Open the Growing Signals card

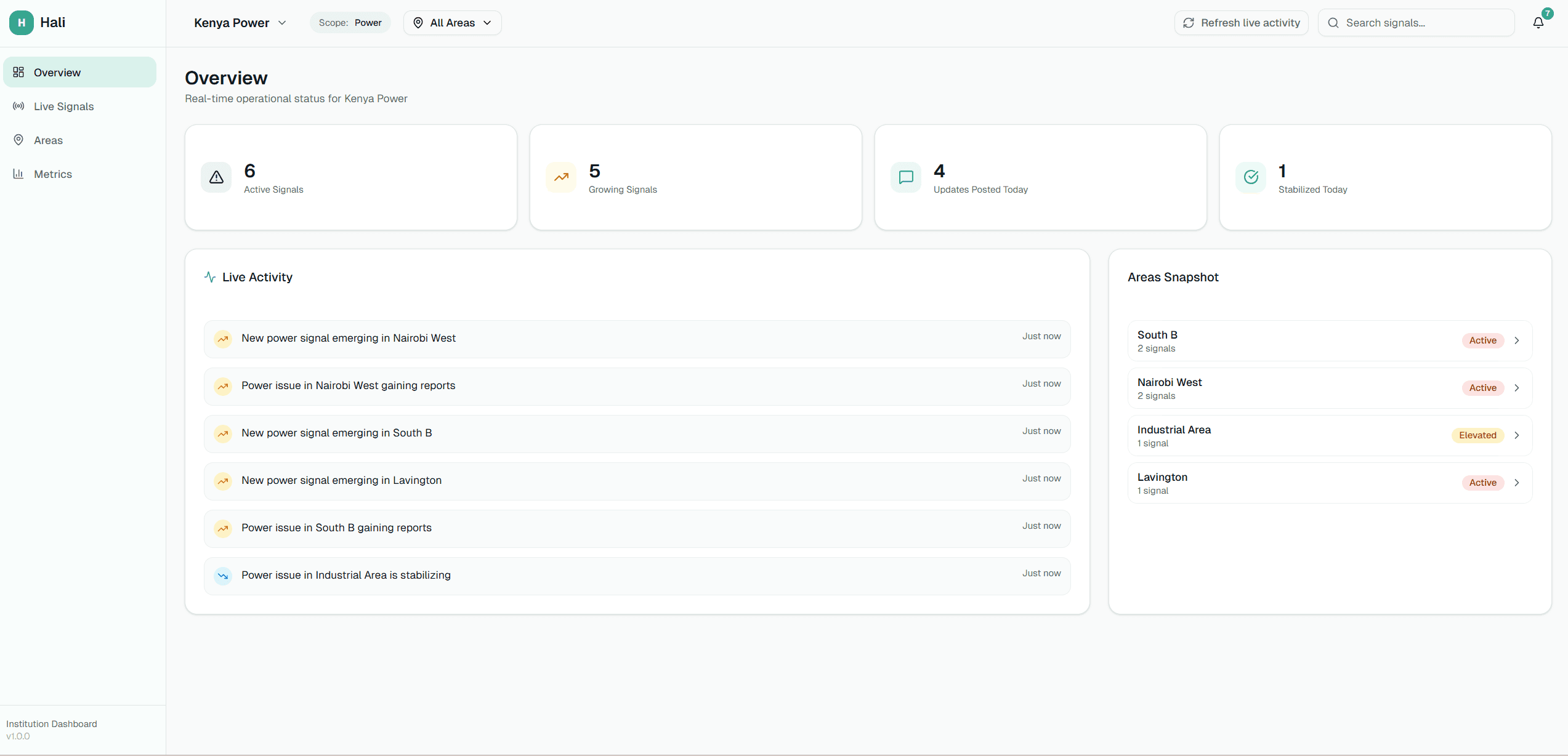[x=696, y=177]
